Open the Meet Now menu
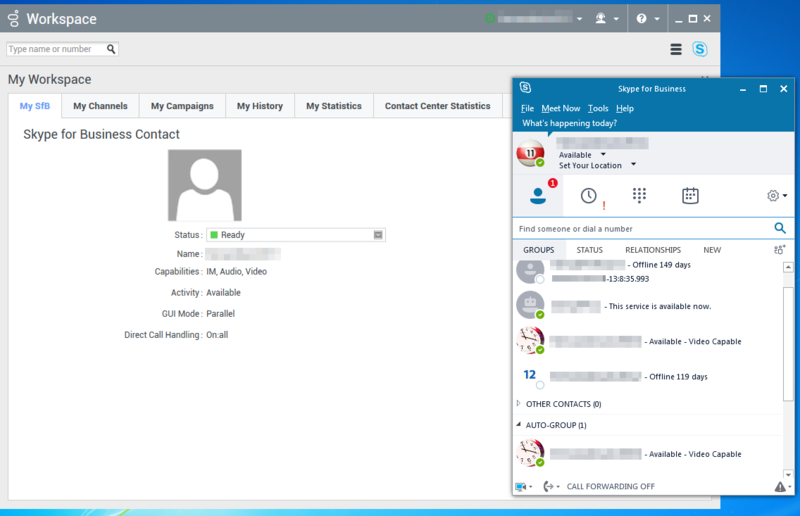The width and height of the screenshot is (800, 516). [x=560, y=108]
